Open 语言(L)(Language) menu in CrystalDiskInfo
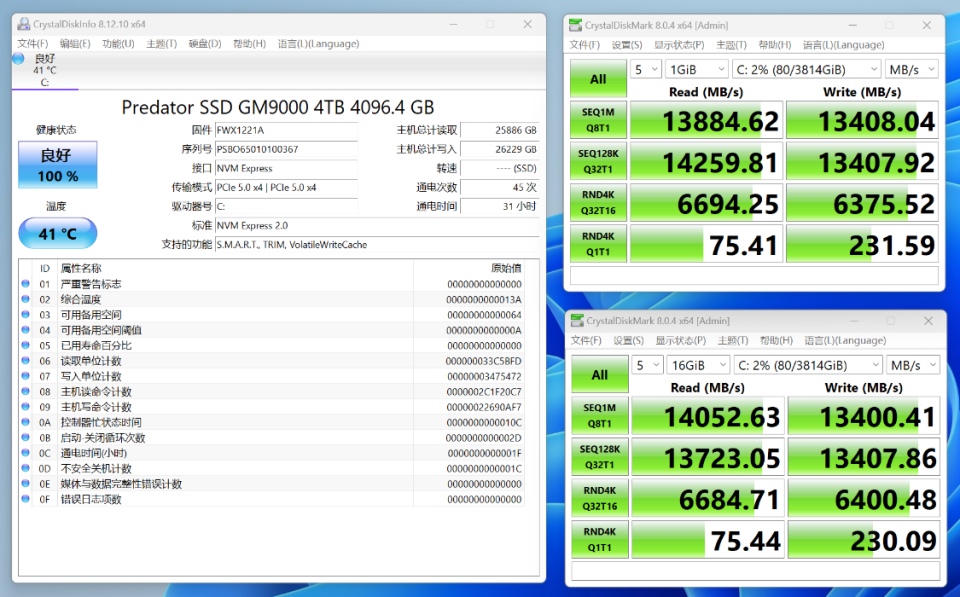Screen dimensions: 960x597 [x=318, y=43]
